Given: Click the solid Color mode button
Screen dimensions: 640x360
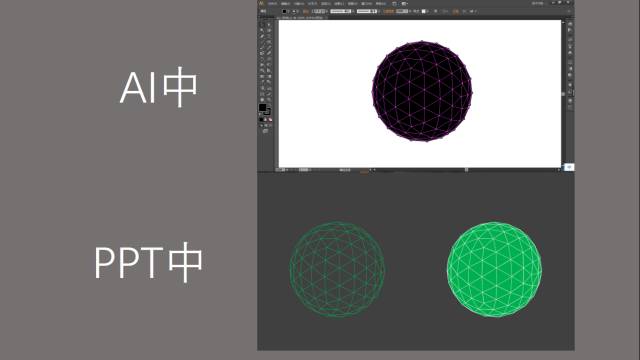Looking at the screenshot, I should [261, 120].
